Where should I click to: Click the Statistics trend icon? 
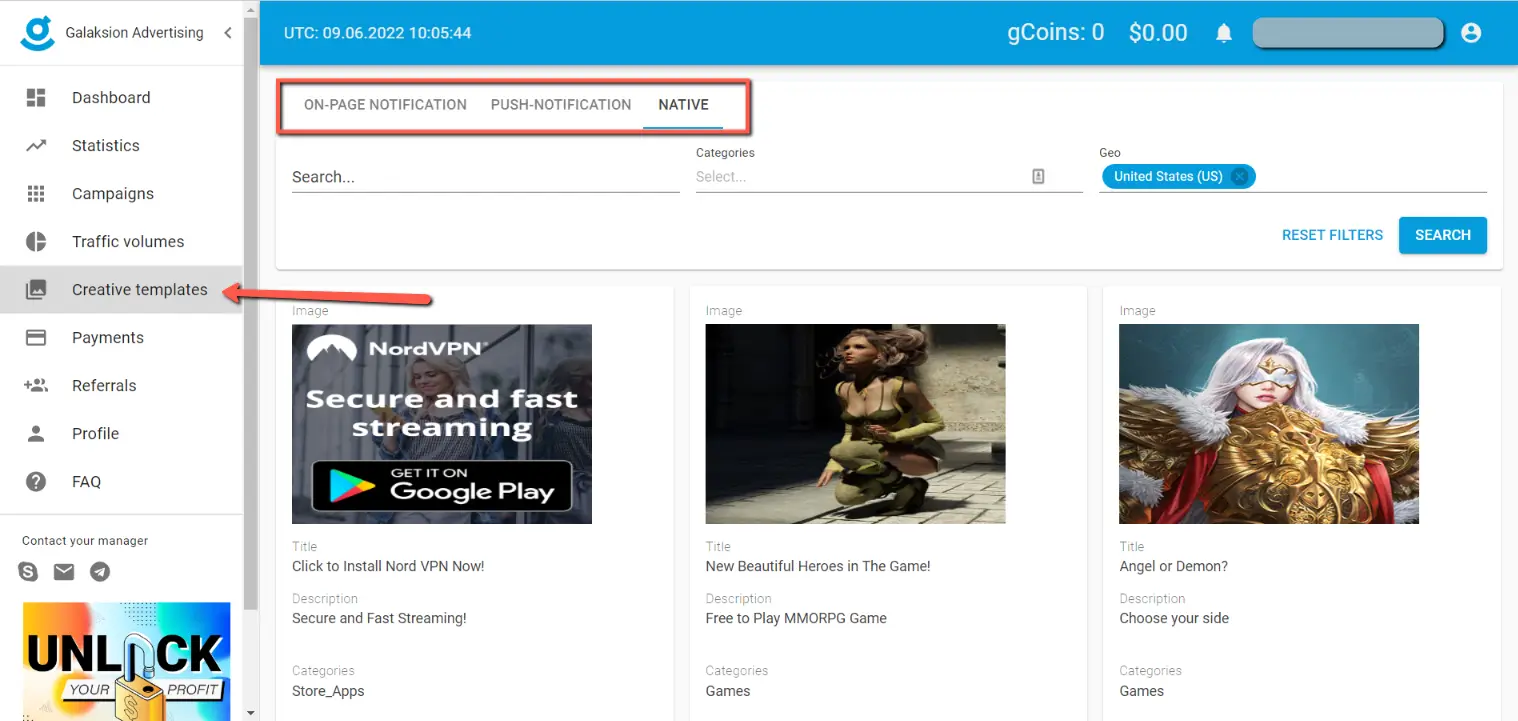click(x=36, y=146)
